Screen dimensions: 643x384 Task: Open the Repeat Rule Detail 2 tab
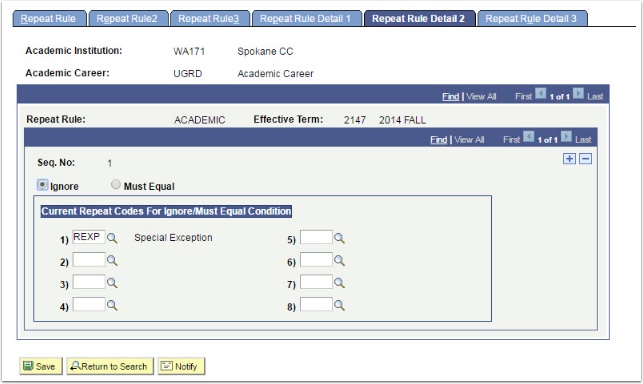[x=420, y=18]
